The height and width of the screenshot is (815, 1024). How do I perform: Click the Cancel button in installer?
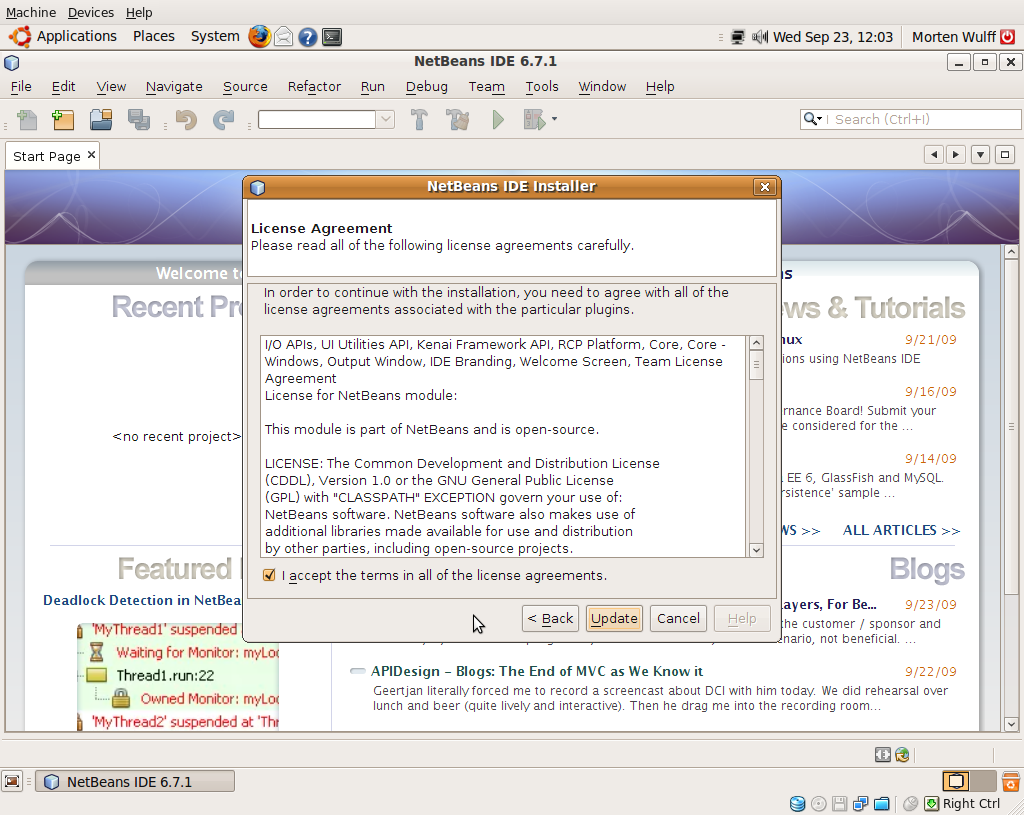[678, 618]
